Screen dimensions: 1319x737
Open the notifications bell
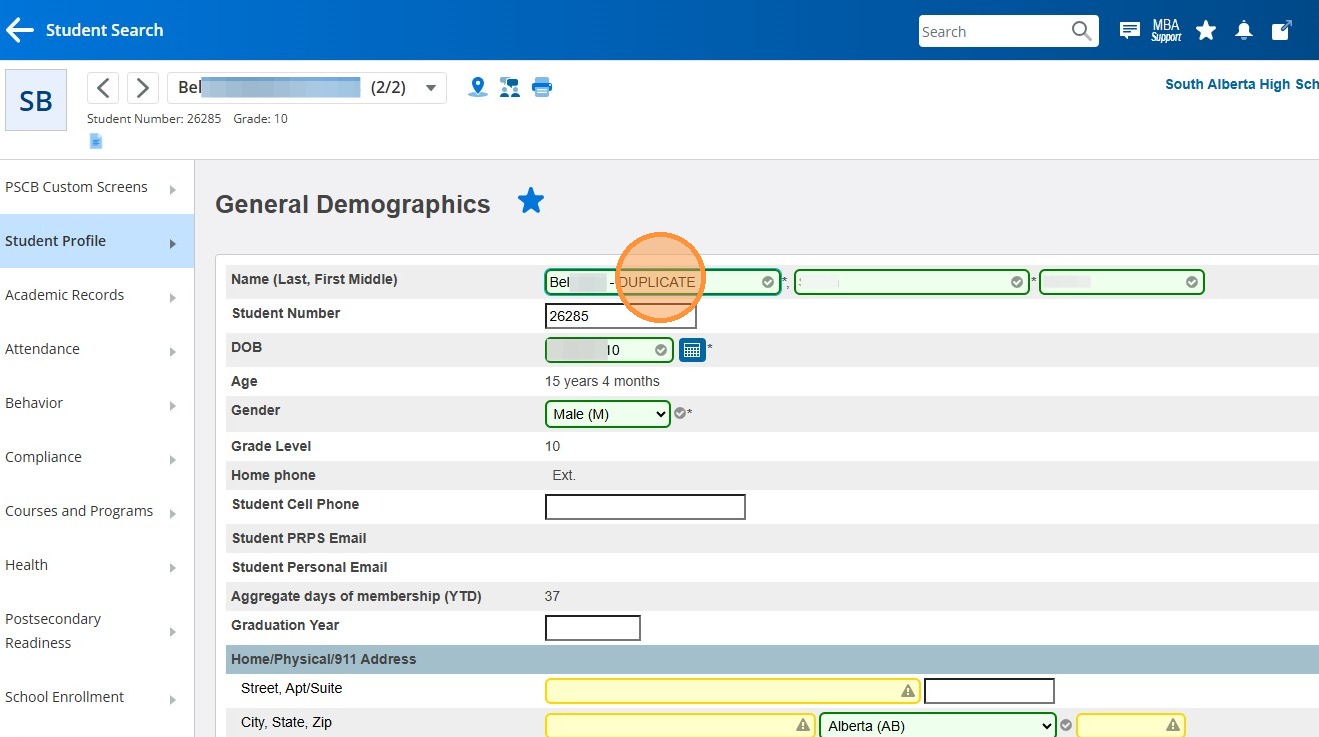click(x=1243, y=31)
